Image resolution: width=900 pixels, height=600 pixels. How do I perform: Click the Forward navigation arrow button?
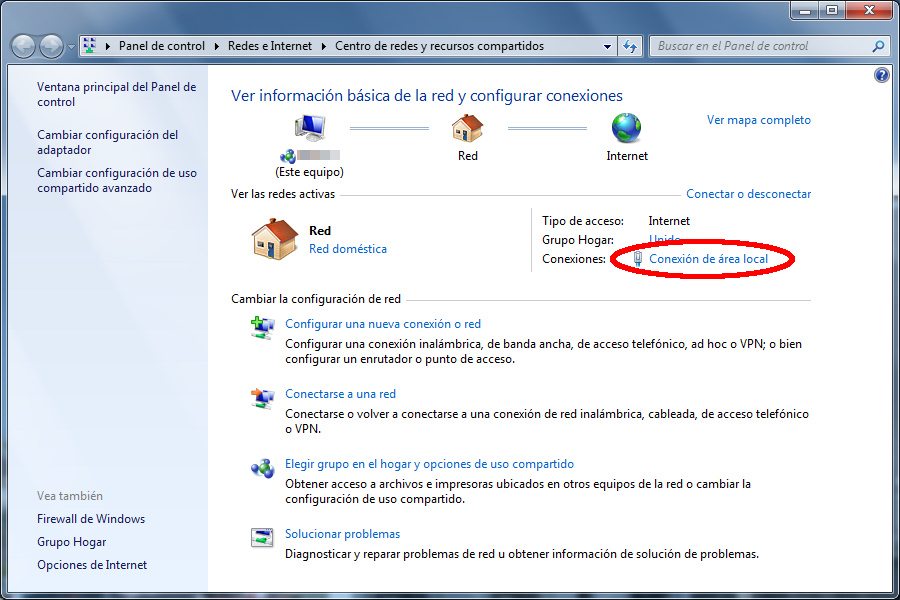pyautogui.click(x=51, y=46)
